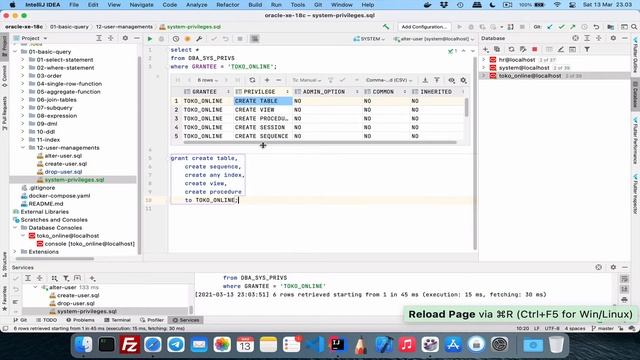Open SYSTEM schema dropdown
640x360 pixels.
[369, 39]
